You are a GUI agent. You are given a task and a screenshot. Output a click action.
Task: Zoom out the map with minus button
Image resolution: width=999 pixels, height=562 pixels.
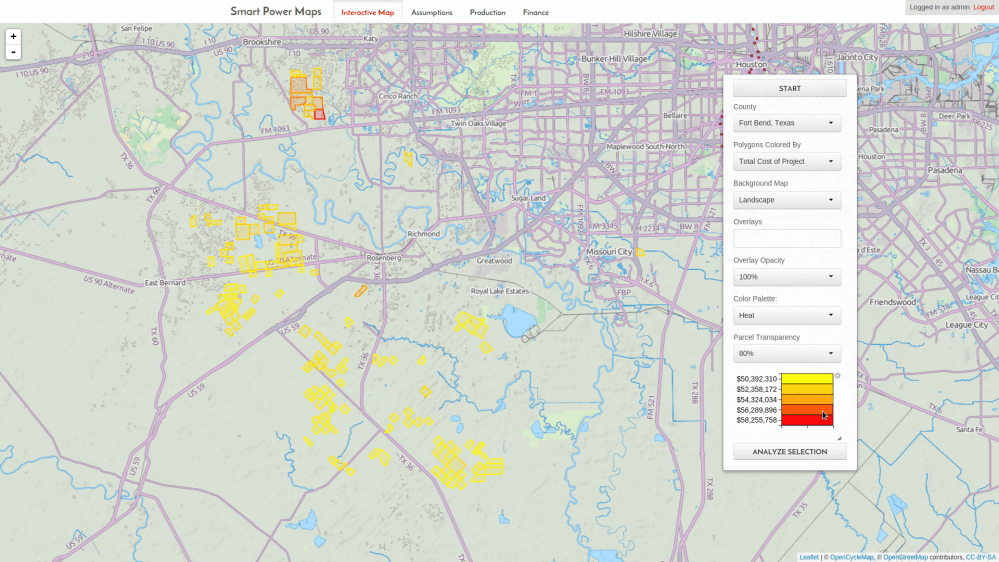pos(13,52)
